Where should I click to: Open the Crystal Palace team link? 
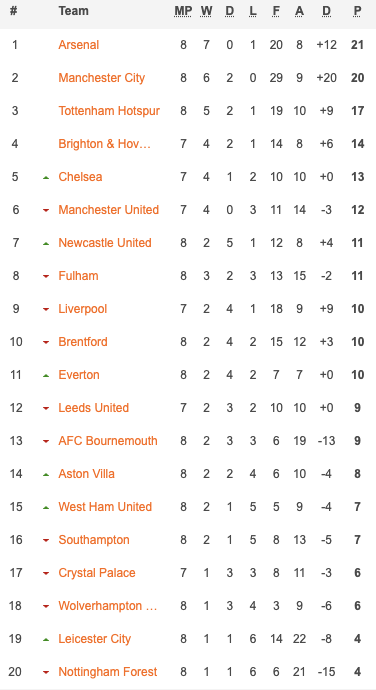pyautogui.click(x=97, y=573)
